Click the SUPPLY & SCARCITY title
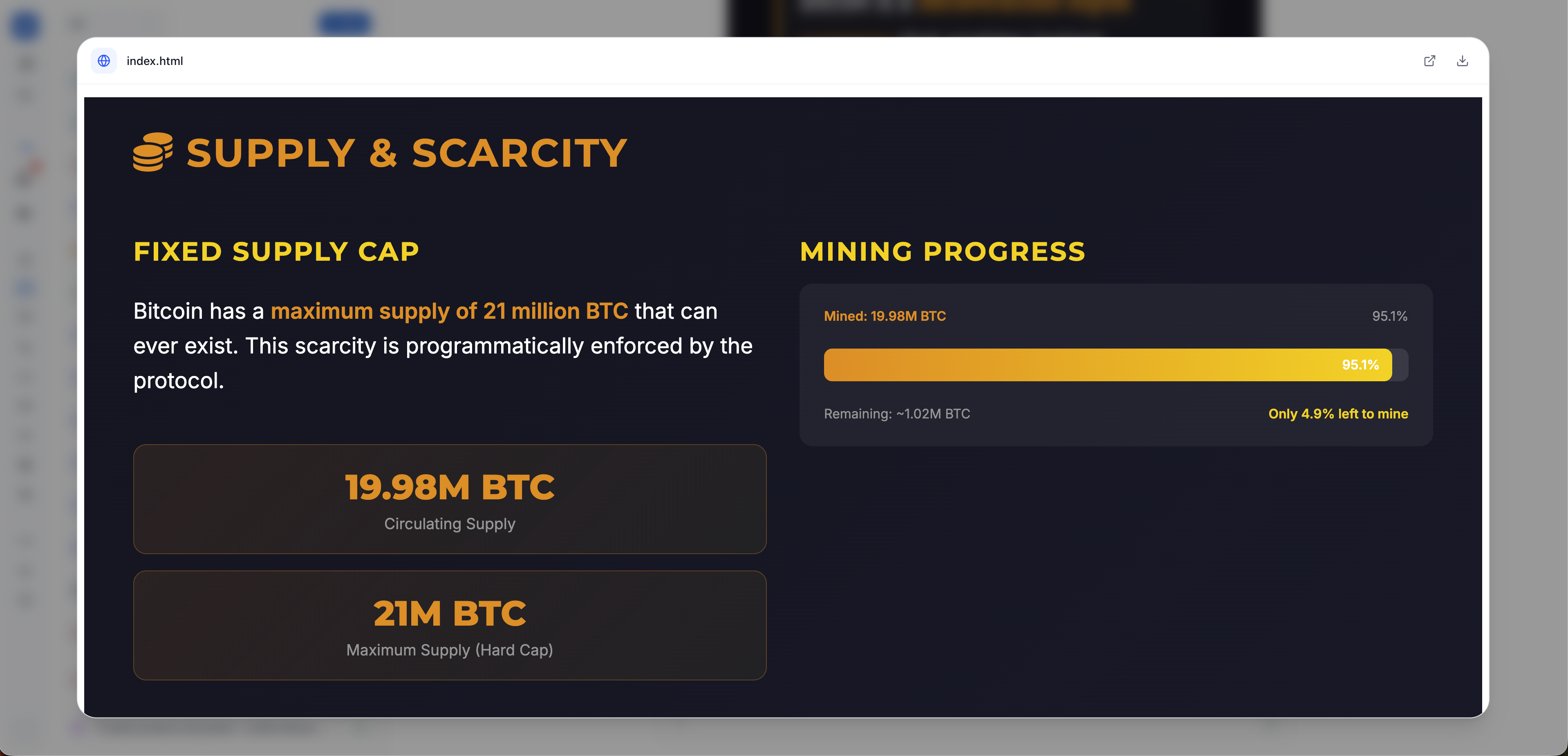 (407, 153)
